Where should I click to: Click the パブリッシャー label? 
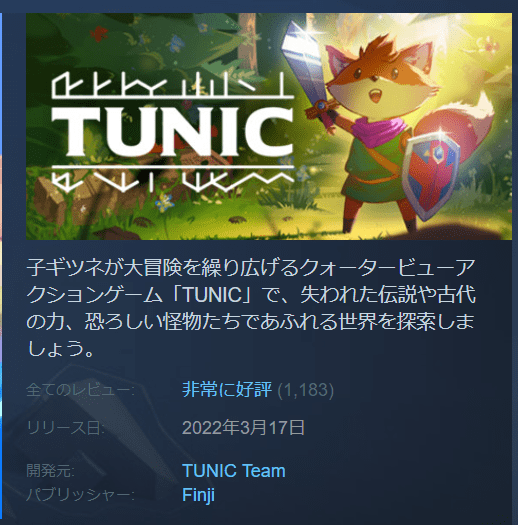click(x=80, y=495)
